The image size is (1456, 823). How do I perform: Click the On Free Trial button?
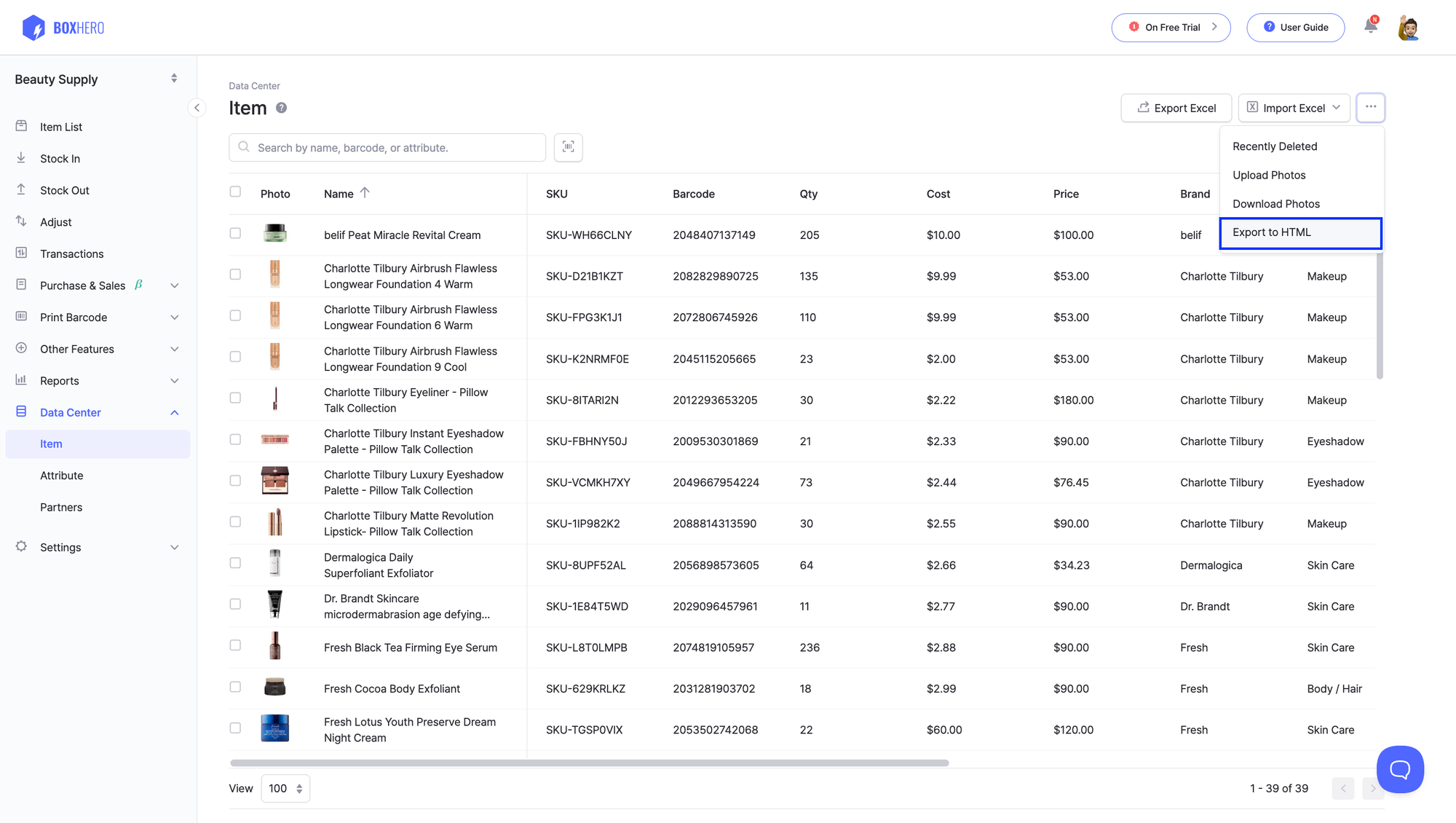(x=1171, y=27)
